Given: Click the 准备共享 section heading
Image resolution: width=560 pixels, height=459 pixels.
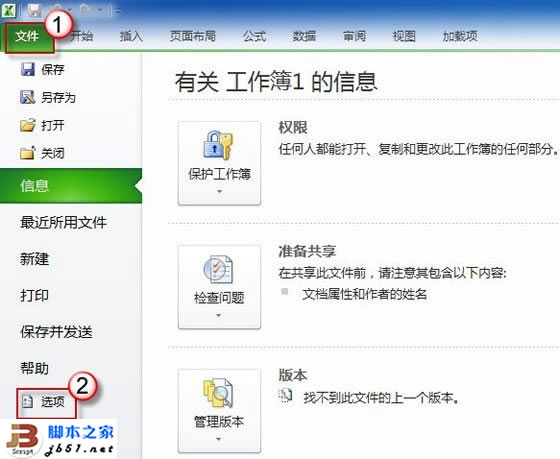Looking at the screenshot, I should coord(307,251).
